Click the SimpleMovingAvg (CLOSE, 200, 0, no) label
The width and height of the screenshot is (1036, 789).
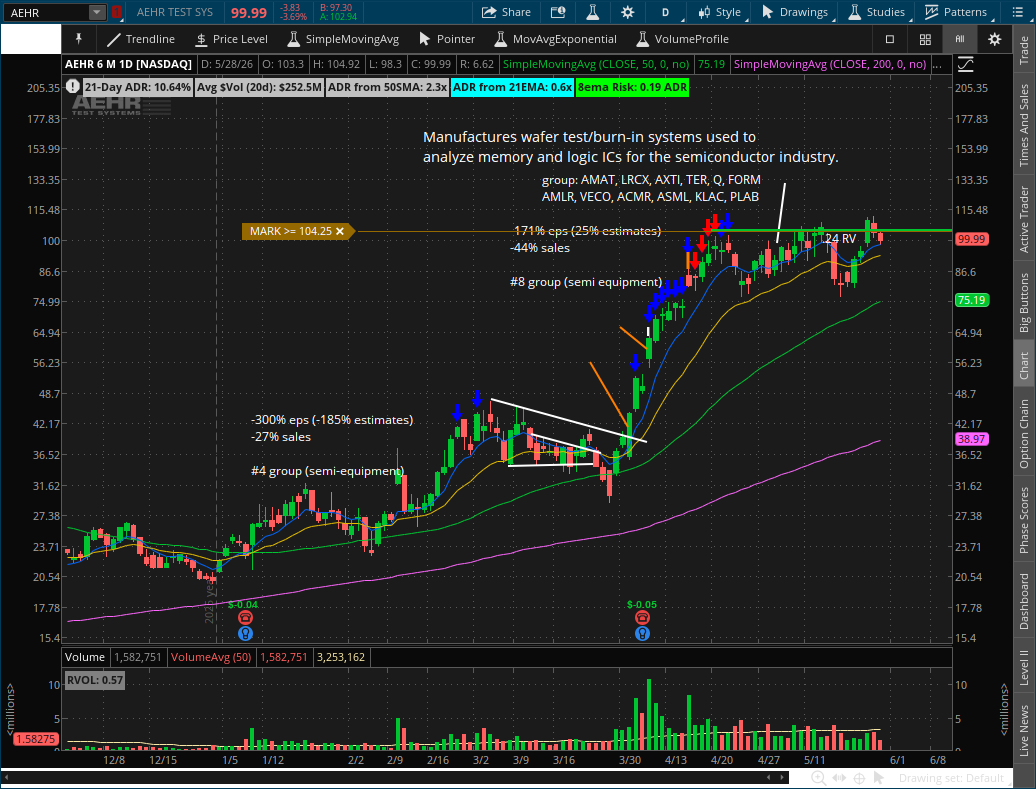(x=830, y=64)
